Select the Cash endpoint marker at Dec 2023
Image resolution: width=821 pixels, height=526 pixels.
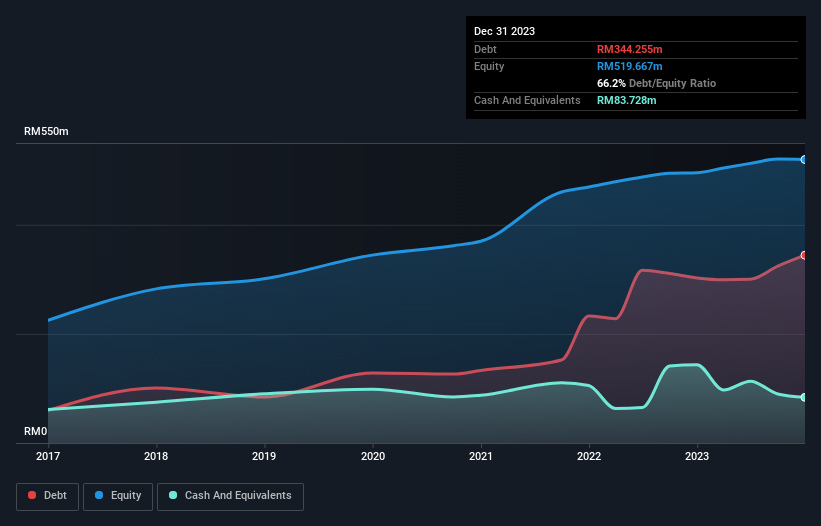(x=804, y=397)
